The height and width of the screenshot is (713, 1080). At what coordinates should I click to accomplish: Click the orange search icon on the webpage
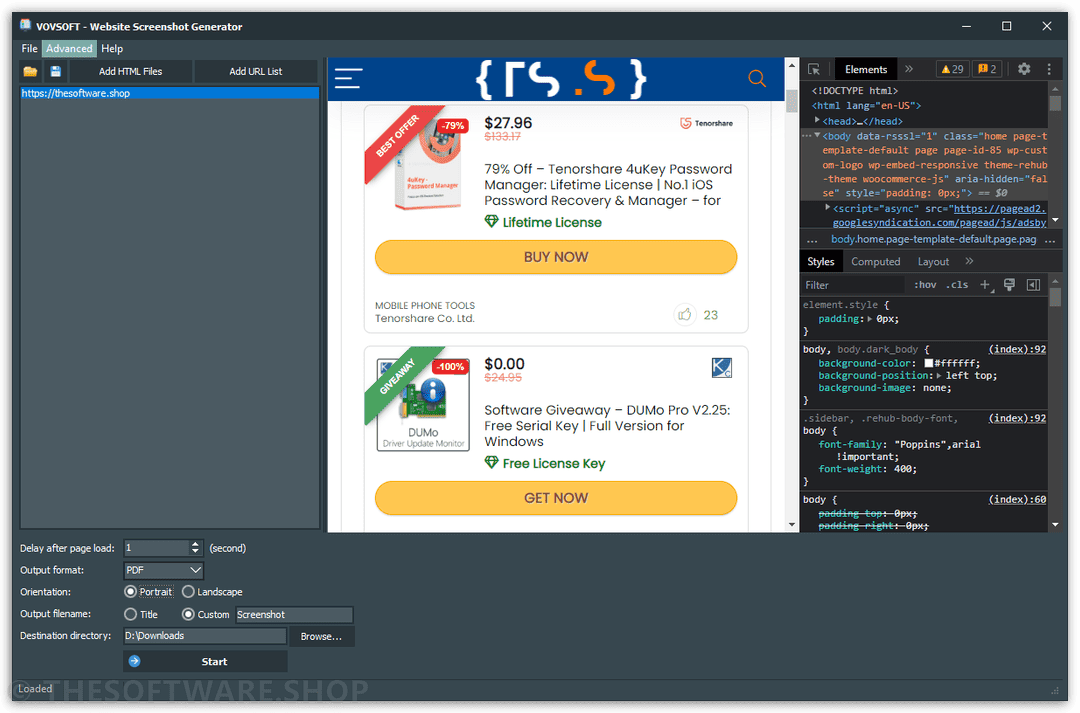[757, 79]
